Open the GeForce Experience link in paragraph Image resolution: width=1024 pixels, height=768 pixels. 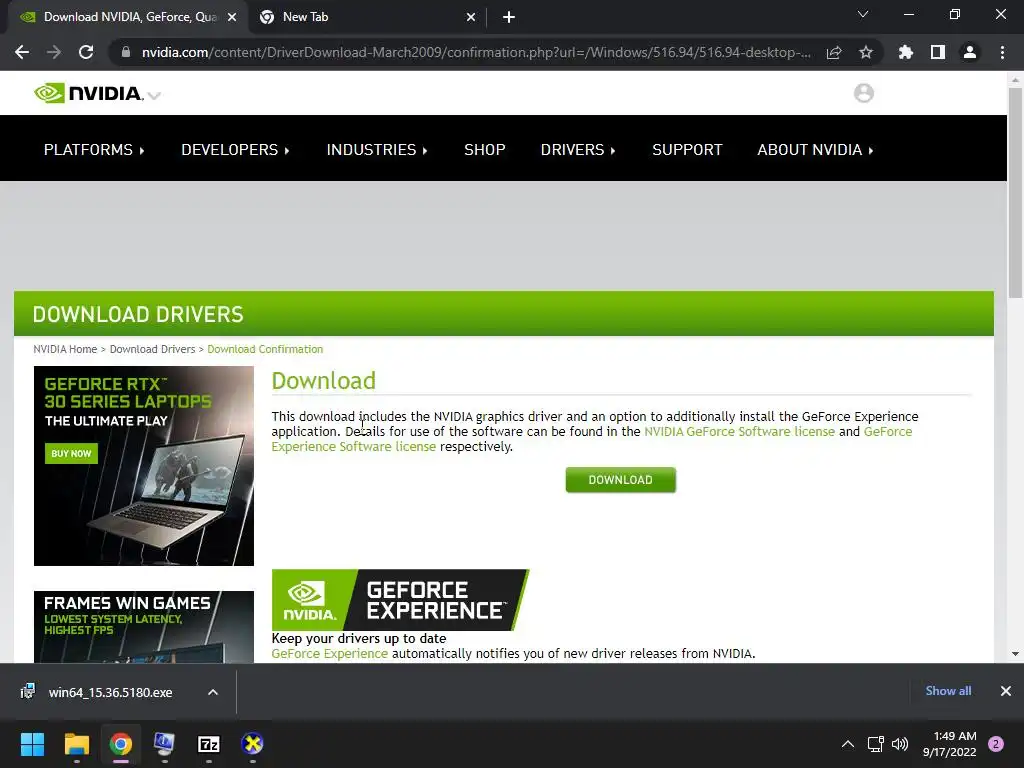pos(329,654)
